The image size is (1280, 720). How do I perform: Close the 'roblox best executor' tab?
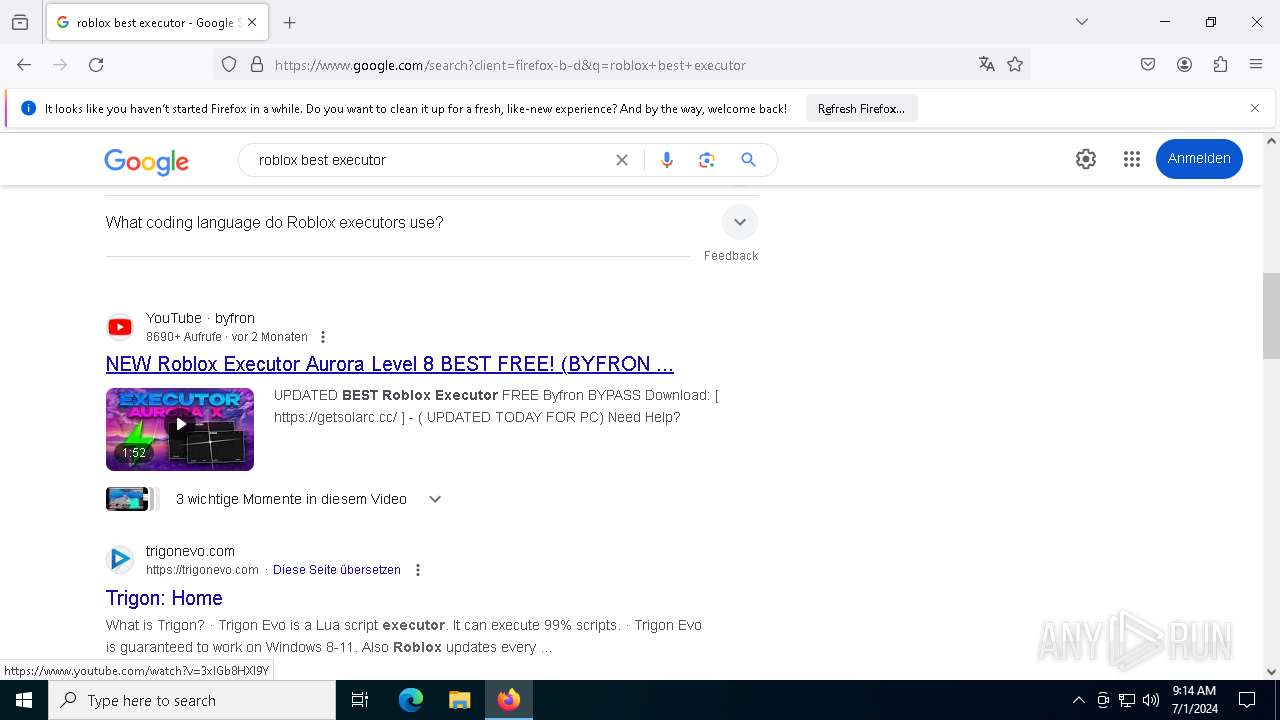tap(252, 22)
